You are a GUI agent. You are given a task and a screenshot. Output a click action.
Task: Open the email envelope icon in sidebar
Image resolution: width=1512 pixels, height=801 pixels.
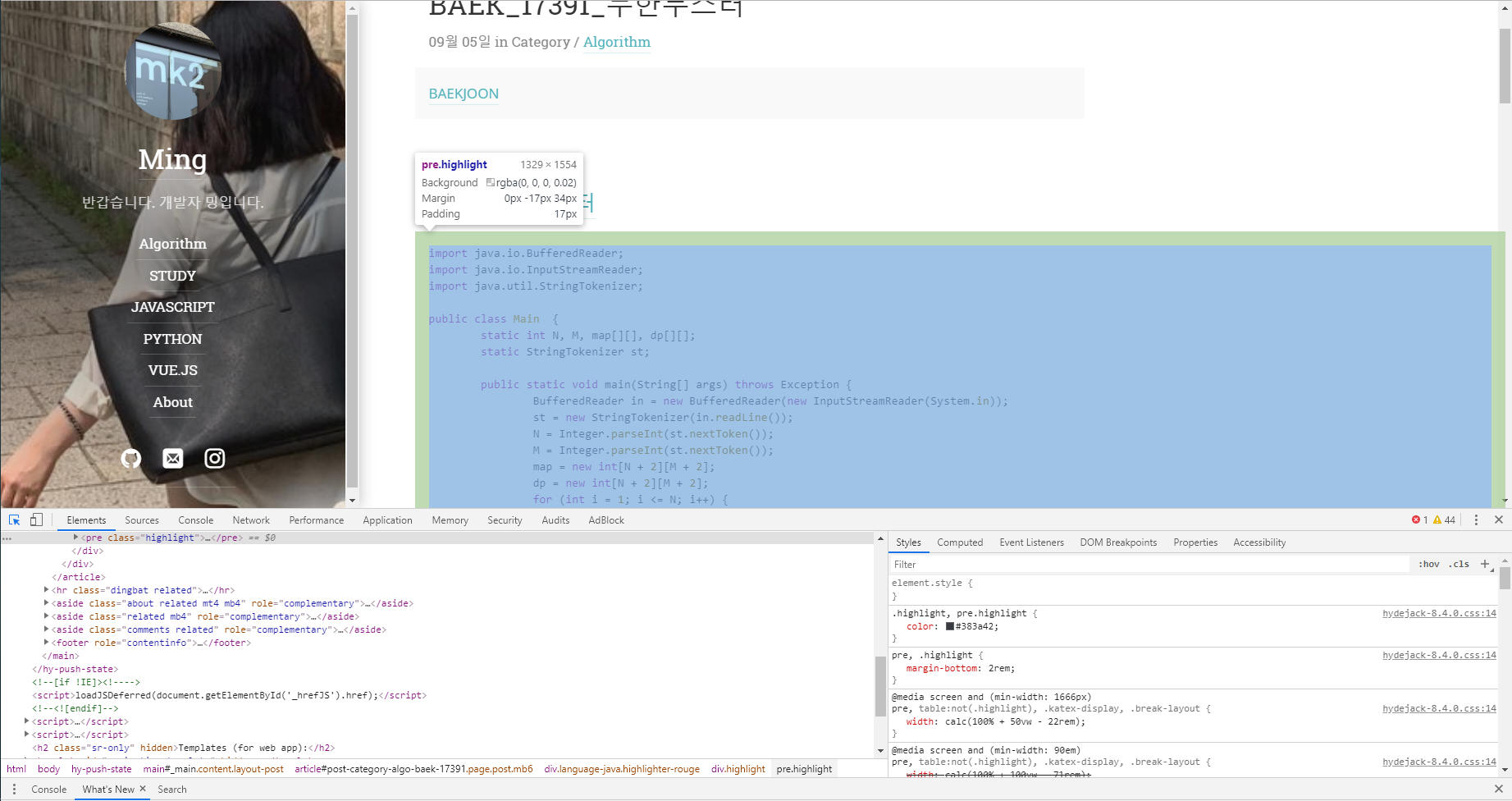click(x=173, y=458)
